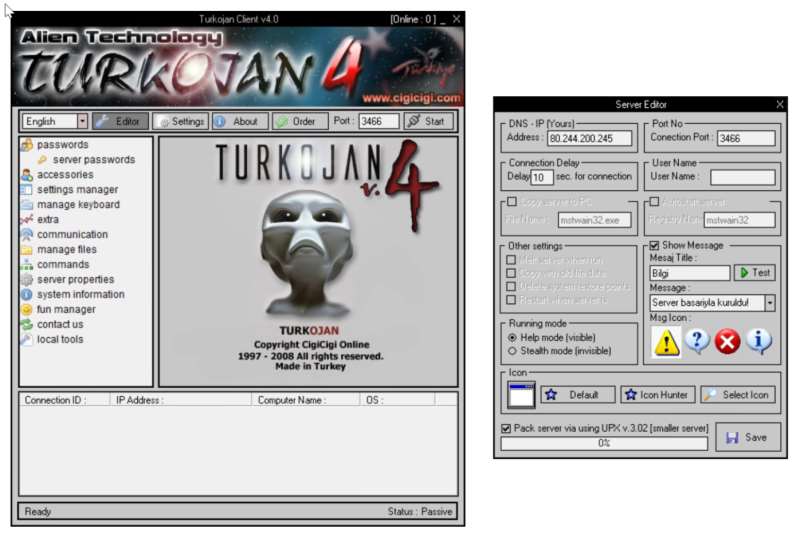The image size is (800, 539).
Task: Click the IP Address column header
Action: 180,401
